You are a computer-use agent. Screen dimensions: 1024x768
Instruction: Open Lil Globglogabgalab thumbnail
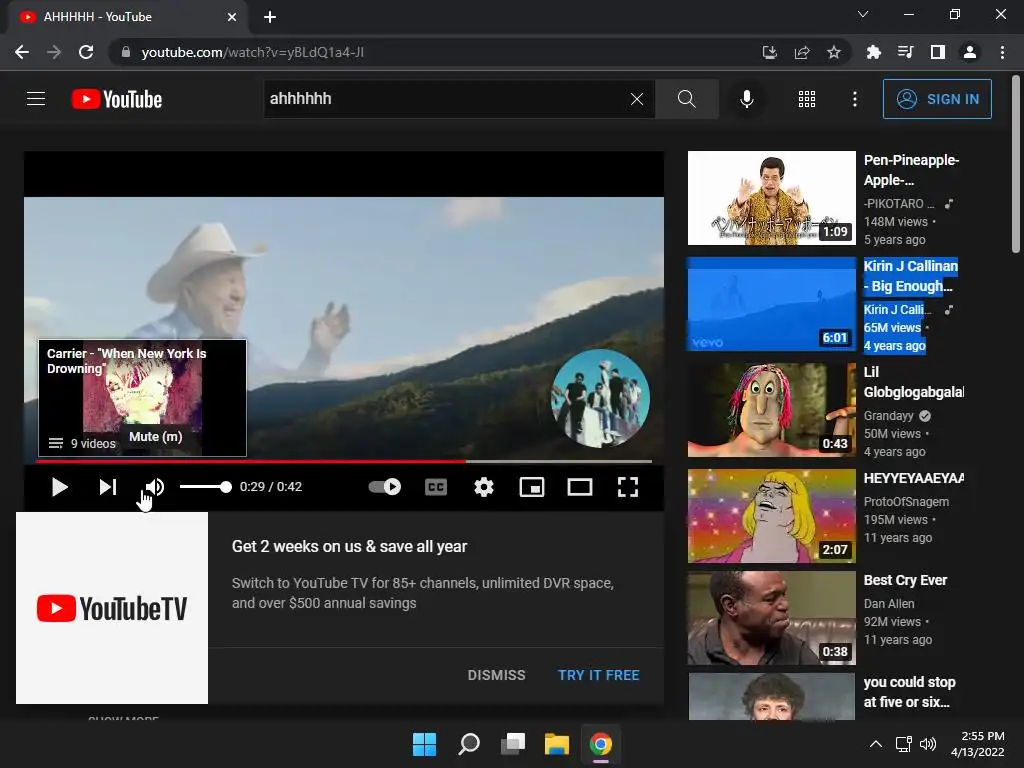(772, 410)
